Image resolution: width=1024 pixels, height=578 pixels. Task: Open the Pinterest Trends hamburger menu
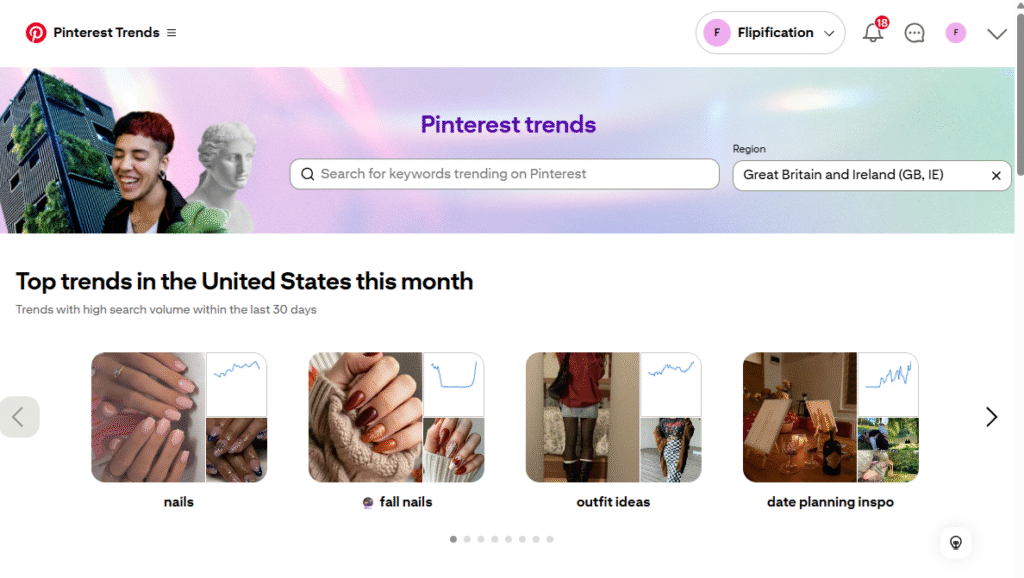point(171,33)
